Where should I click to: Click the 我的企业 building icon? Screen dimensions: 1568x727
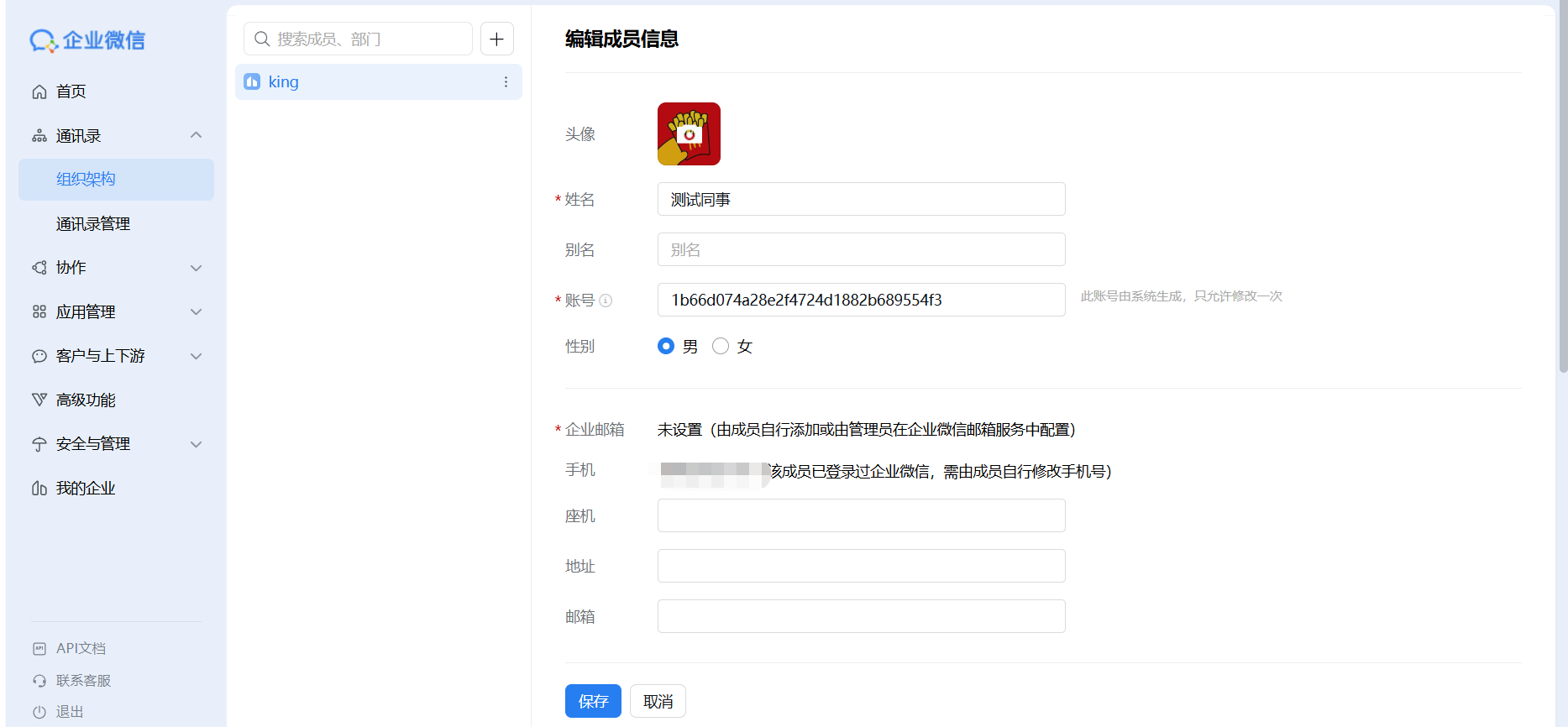(x=39, y=488)
